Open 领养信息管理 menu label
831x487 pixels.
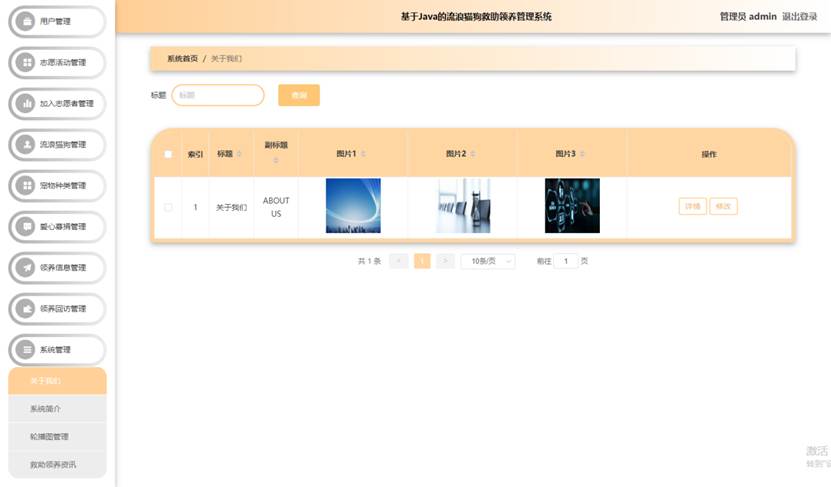[63, 268]
